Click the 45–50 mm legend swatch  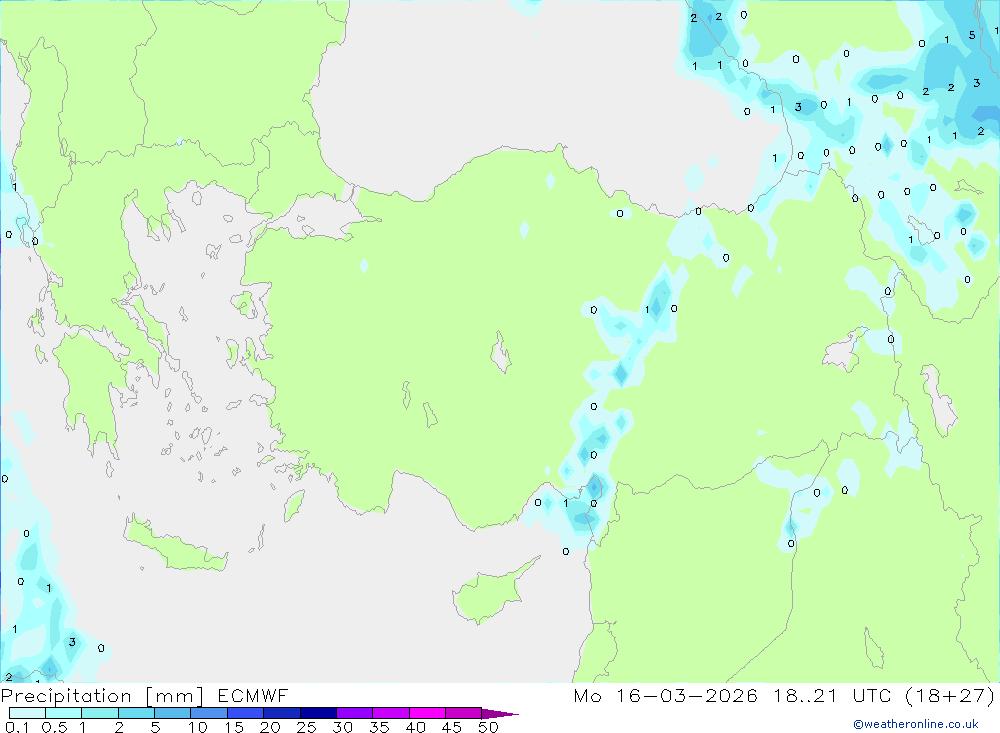464,713
